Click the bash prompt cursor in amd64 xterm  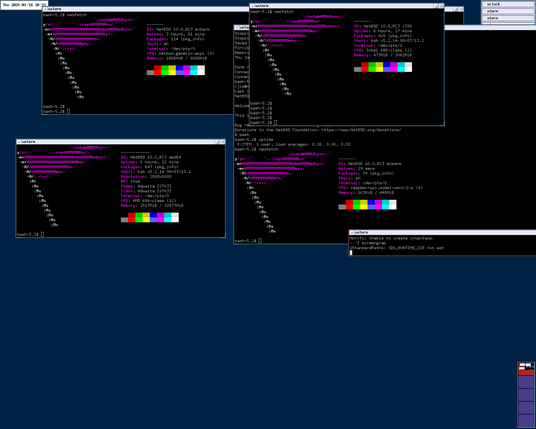pos(42,234)
